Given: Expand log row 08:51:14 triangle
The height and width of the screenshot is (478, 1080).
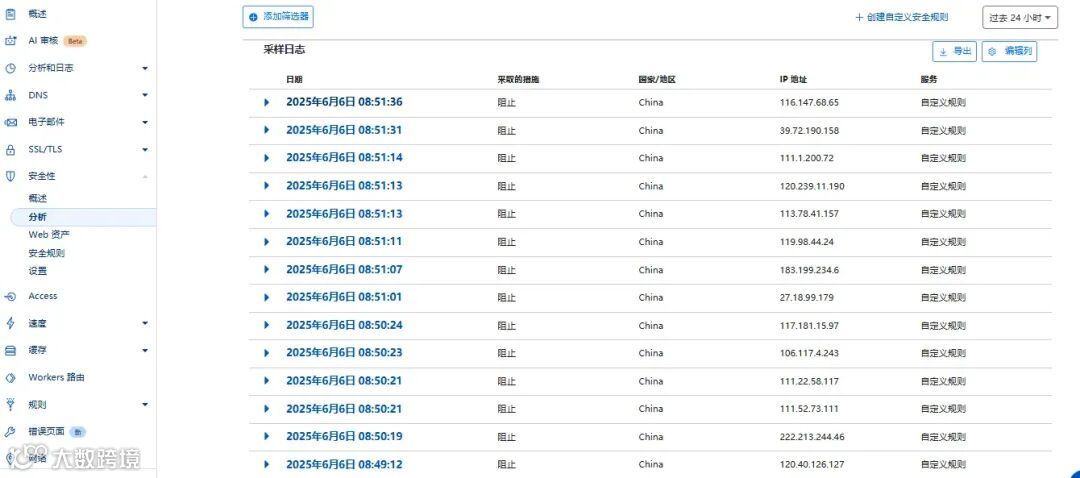Looking at the screenshot, I should pyautogui.click(x=267, y=158).
